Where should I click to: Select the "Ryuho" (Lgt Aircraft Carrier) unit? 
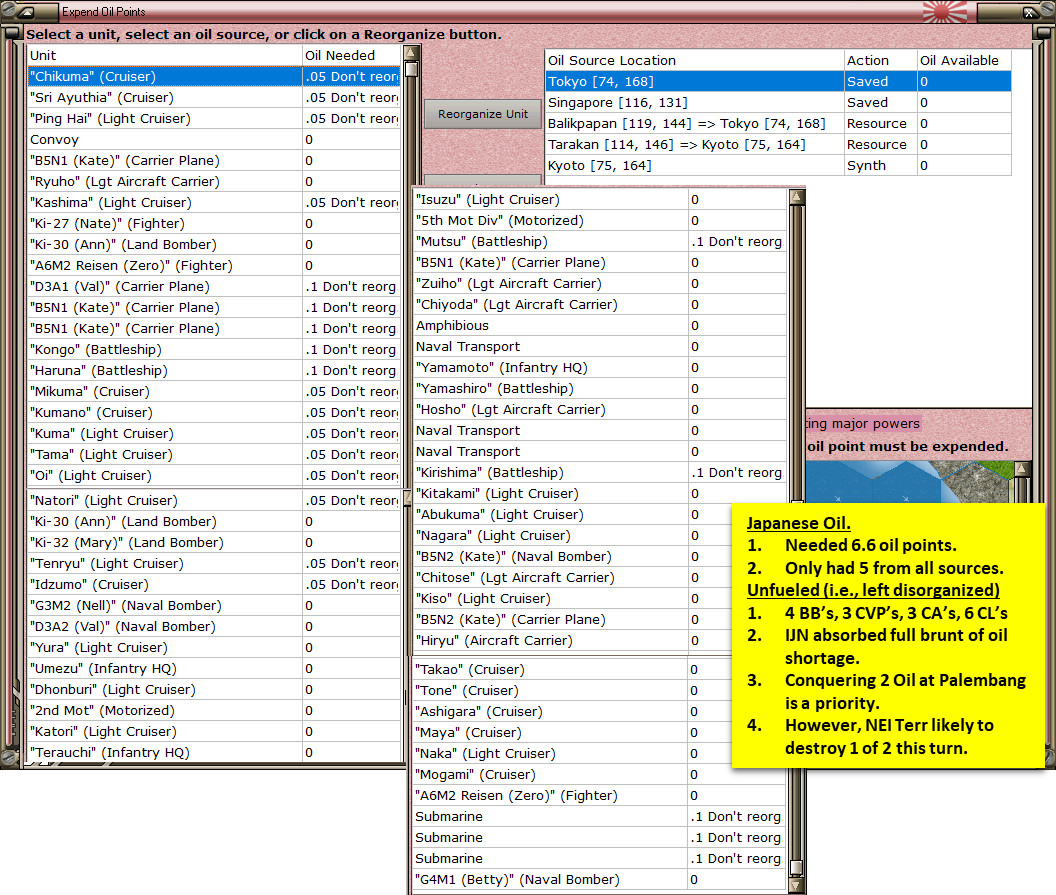pyautogui.click(x=214, y=181)
